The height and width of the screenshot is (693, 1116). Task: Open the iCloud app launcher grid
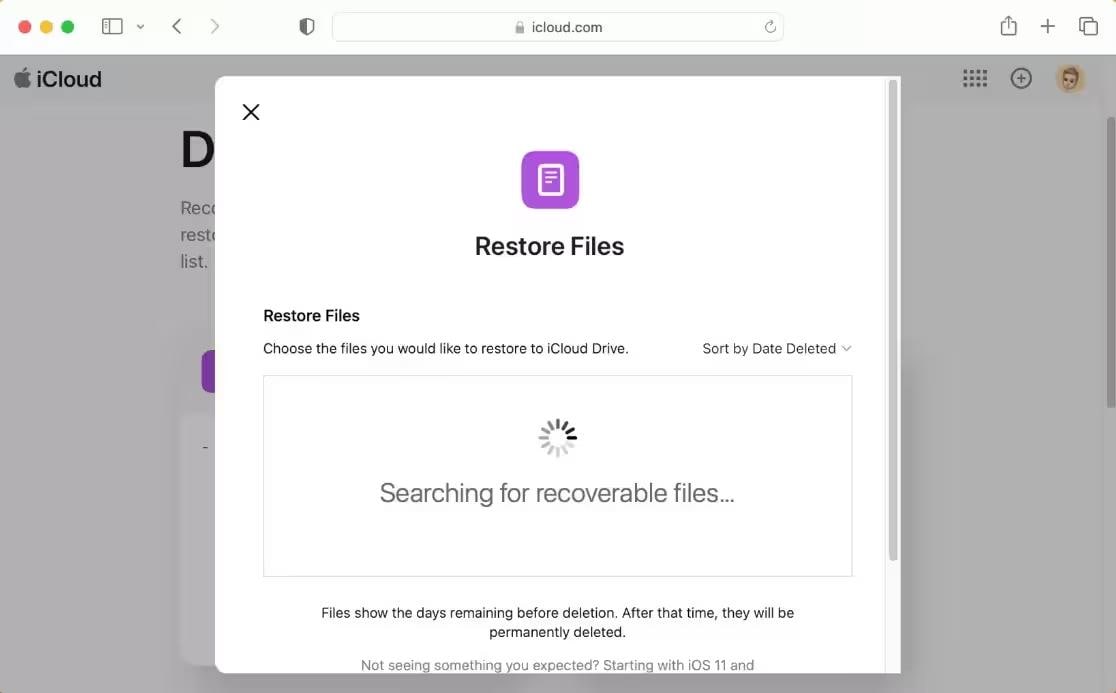coord(975,79)
